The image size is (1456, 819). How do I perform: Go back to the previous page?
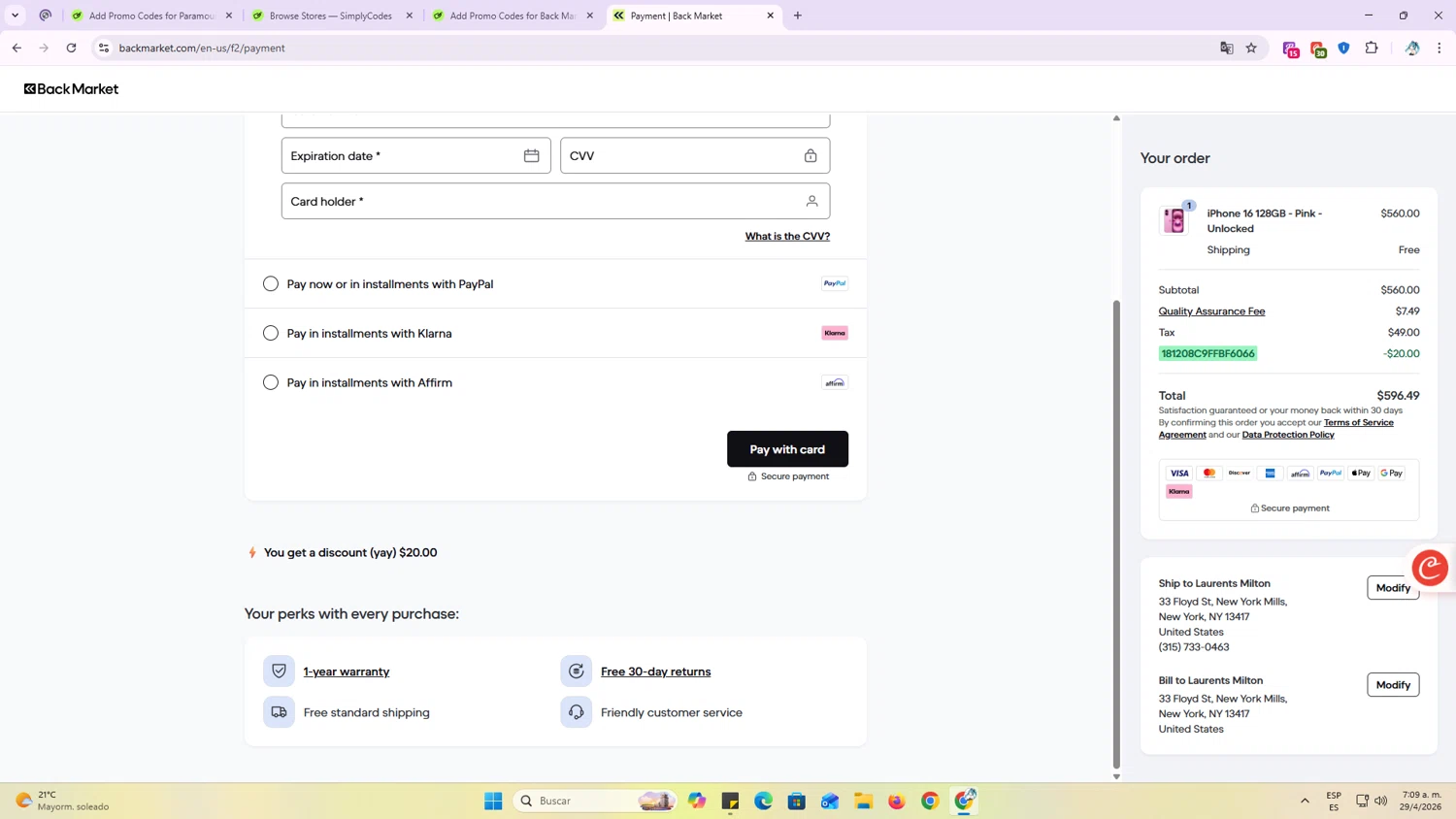(17, 48)
